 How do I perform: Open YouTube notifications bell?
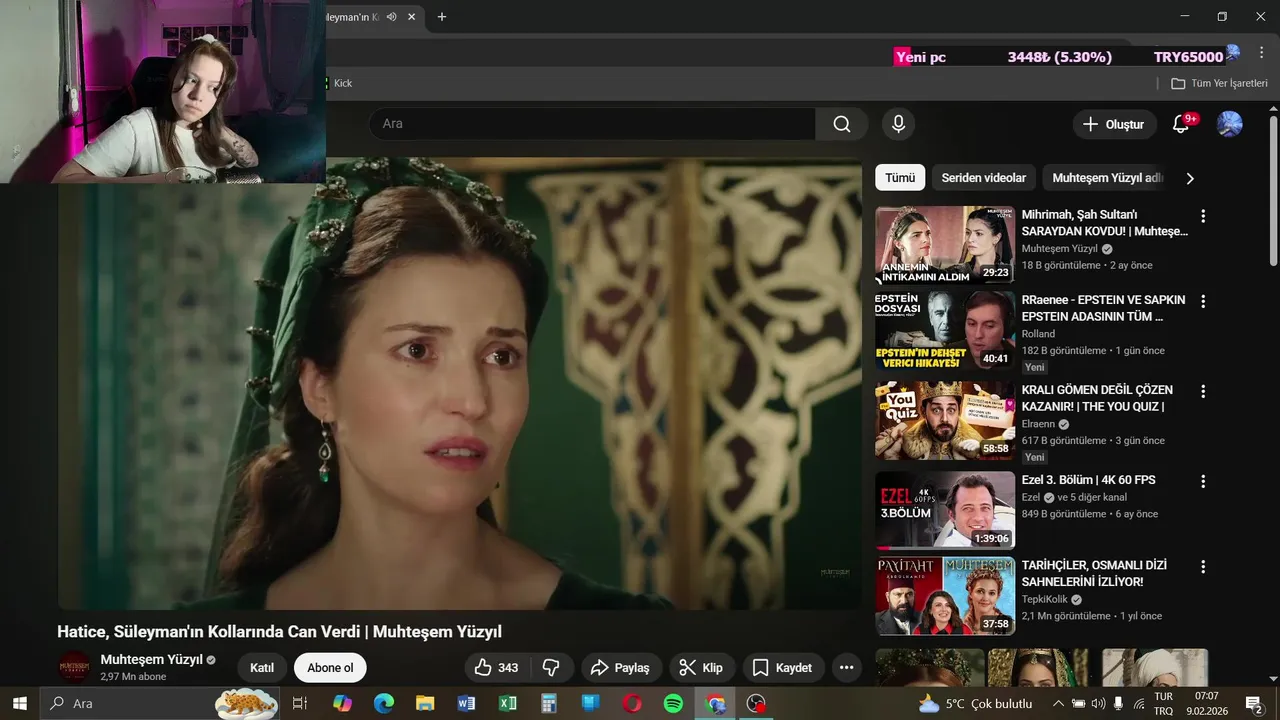[x=1181, y=124]
